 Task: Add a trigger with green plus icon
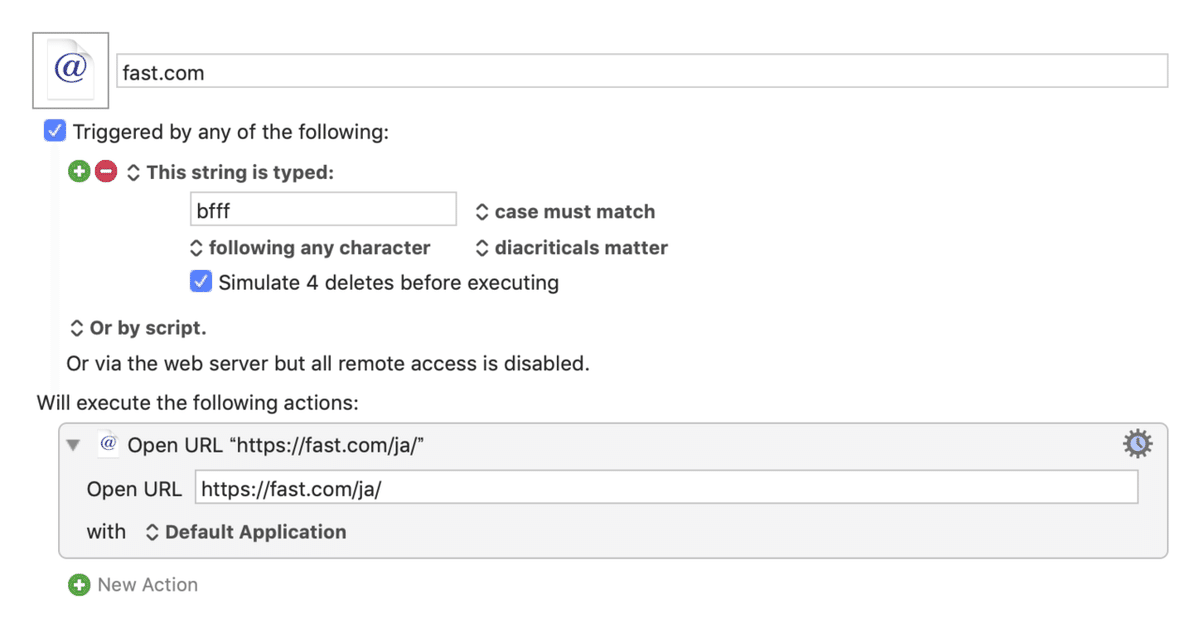79,172
